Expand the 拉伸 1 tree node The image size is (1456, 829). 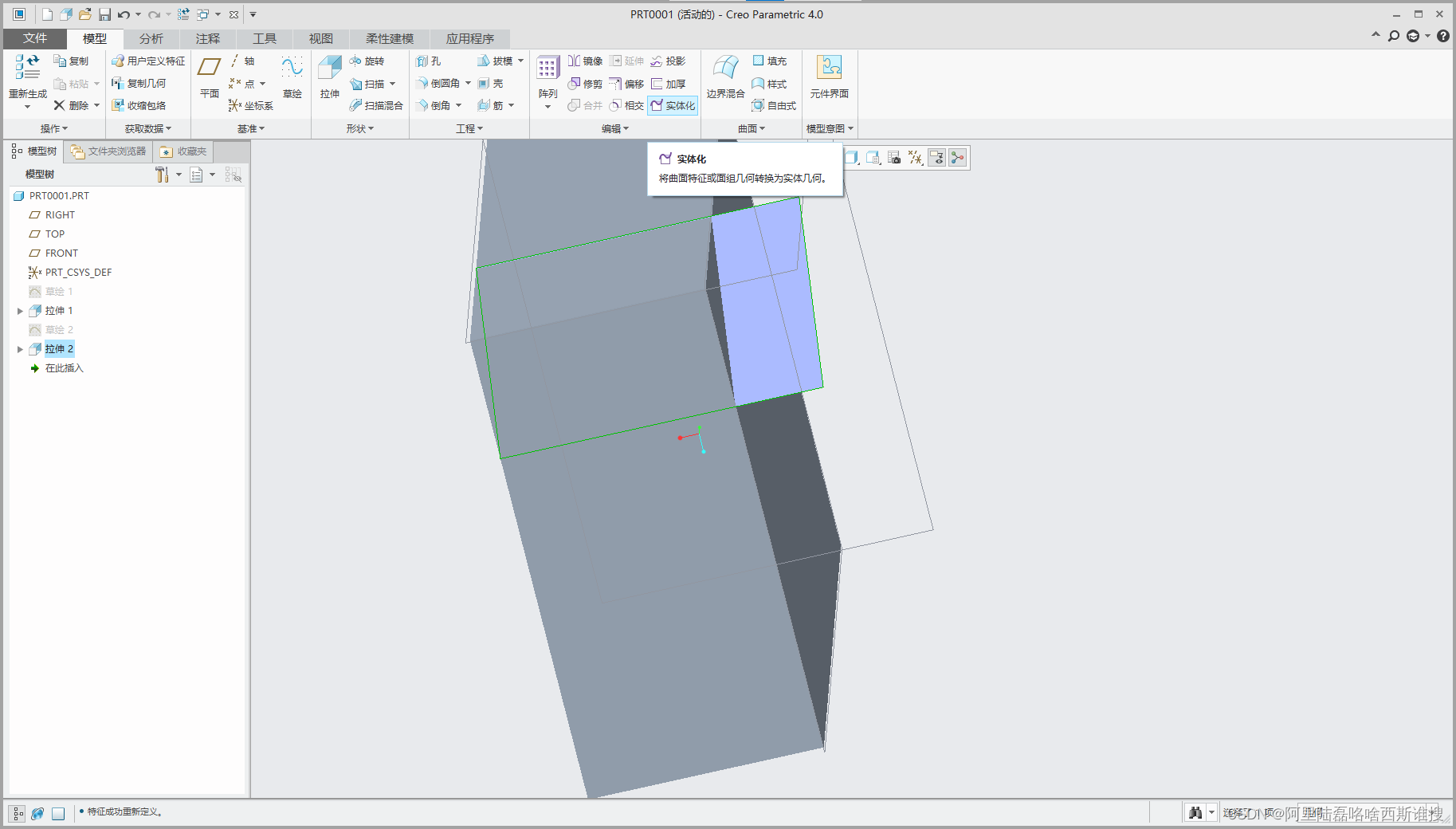(20, 311)
